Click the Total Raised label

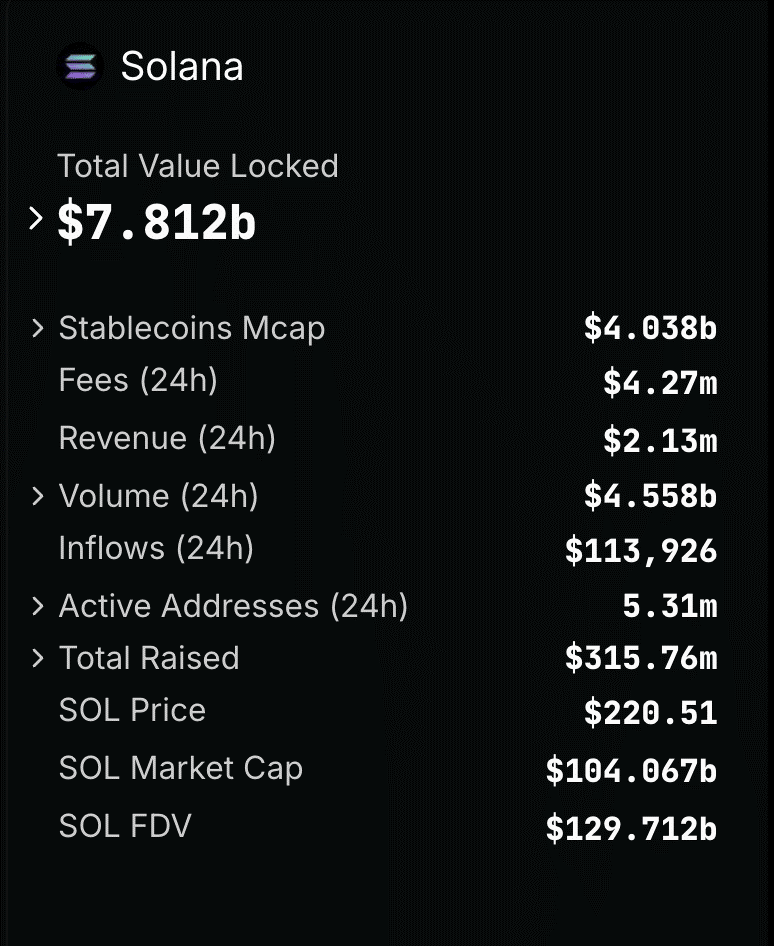149,658
